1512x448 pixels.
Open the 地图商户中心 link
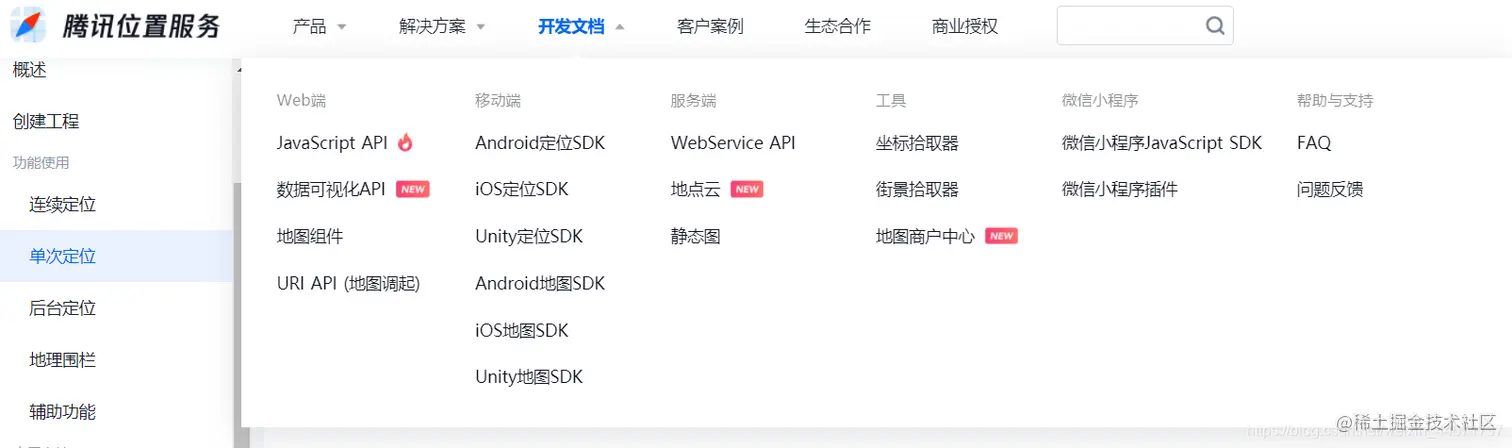click(925, 236)
